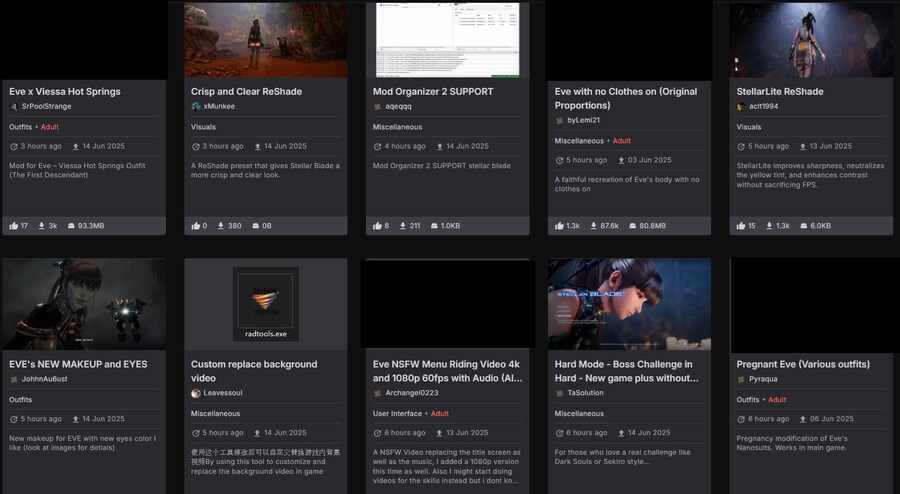Click the thumbs-up icon showing 8 endorsements
Image resolution: width=900 pixels, height=494 pixels.
(378, 226)
